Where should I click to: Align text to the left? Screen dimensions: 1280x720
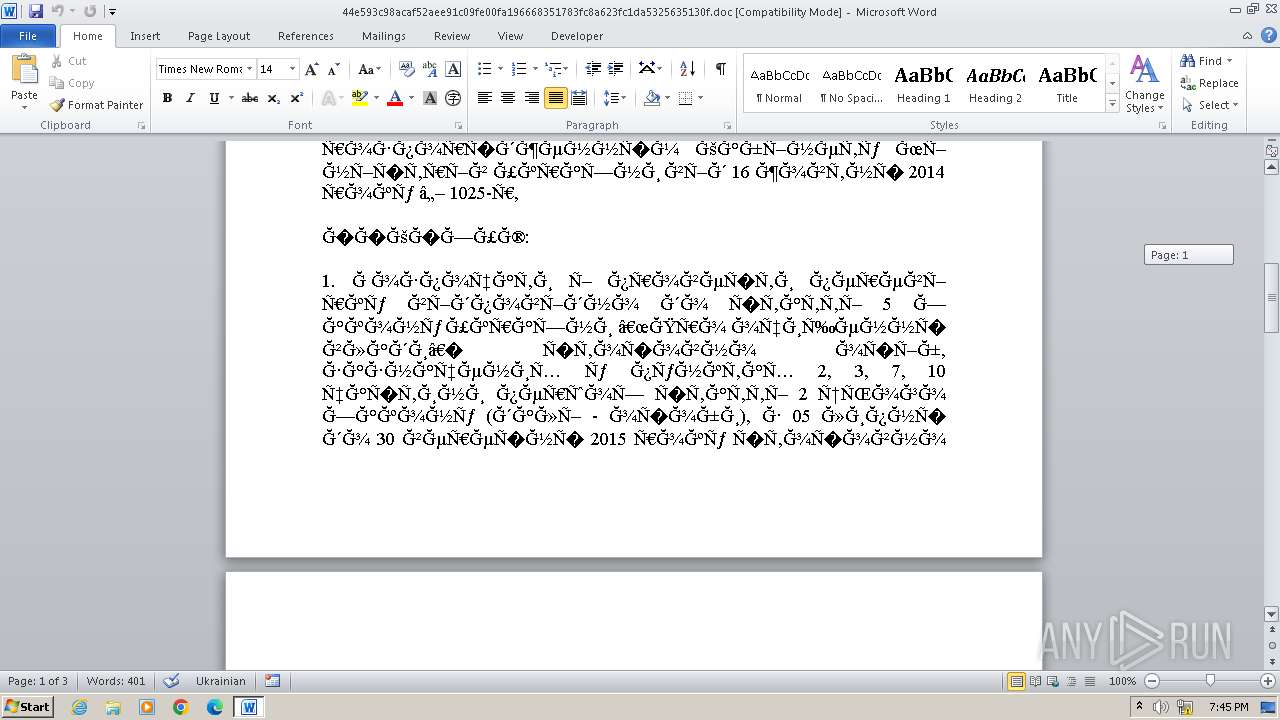[485, 98]
